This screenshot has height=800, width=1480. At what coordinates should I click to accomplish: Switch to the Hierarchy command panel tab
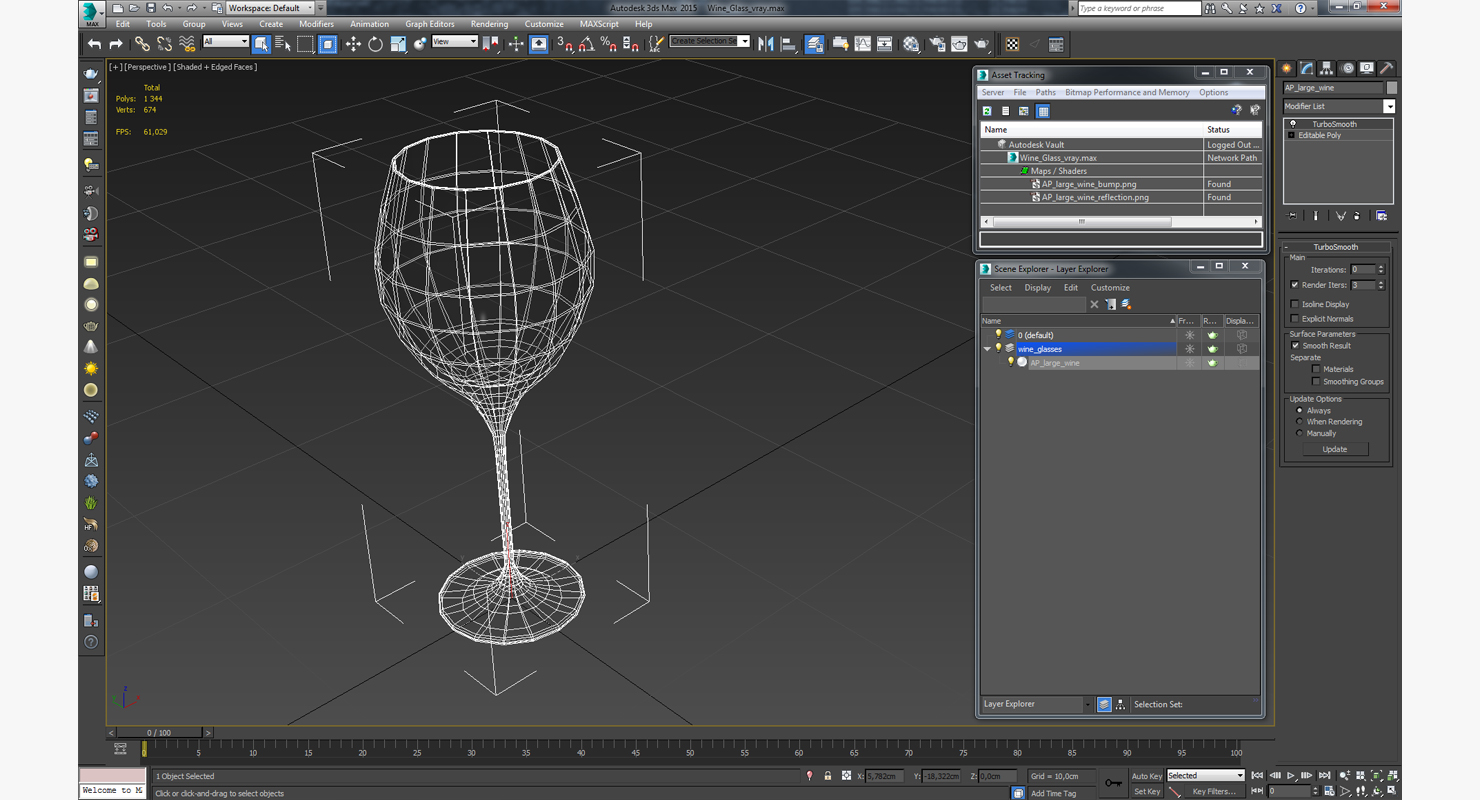click(x=1327, y=68)
